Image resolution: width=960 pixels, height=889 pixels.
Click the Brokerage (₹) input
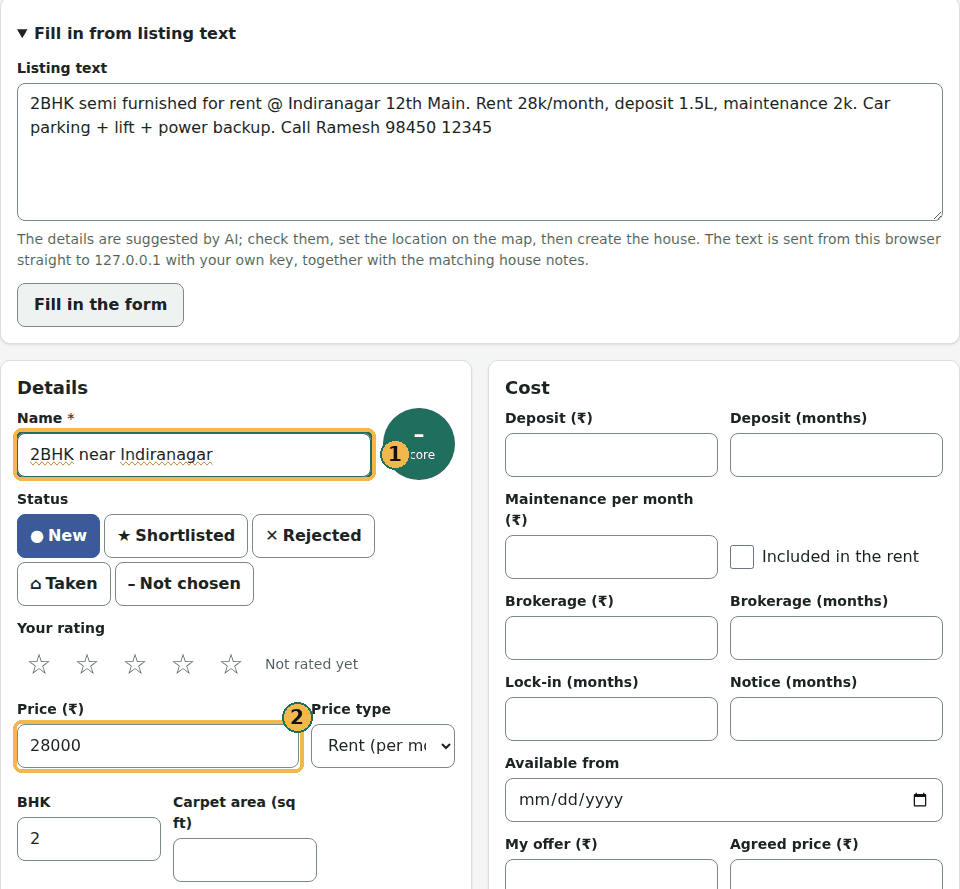611,638
